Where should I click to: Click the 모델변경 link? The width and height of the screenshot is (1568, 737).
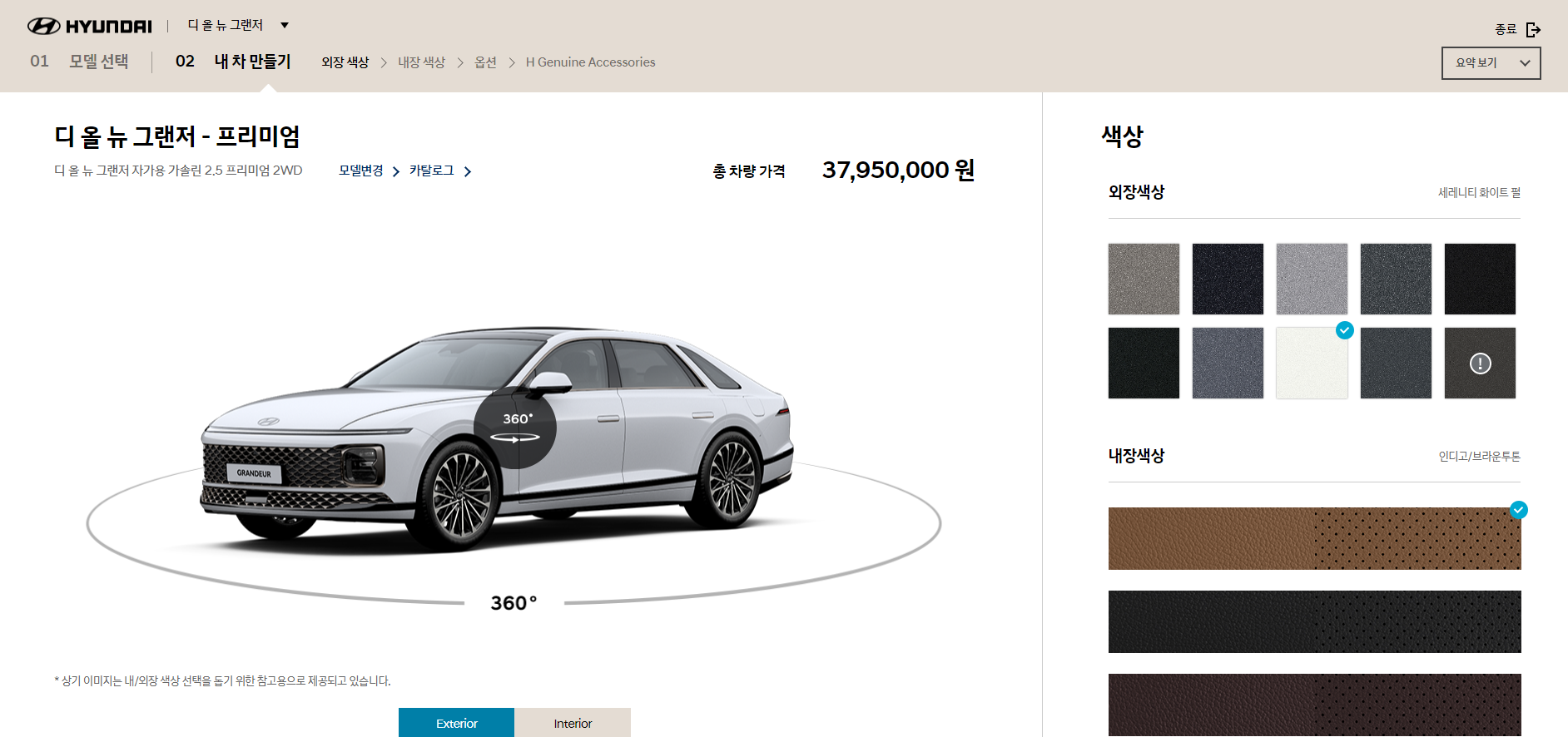(360, 171)
